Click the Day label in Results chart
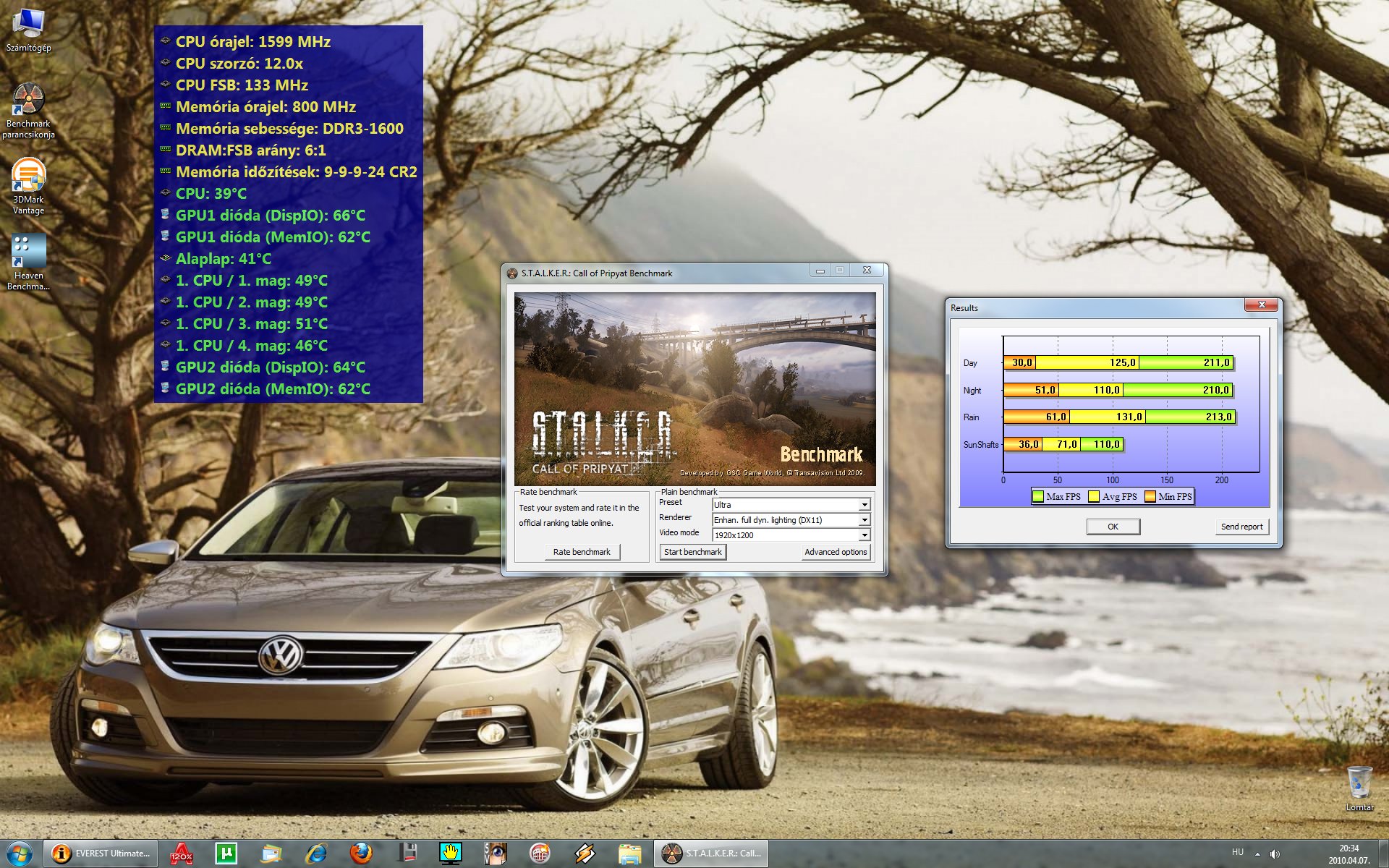1389x868 pixels. click(970, 363)
